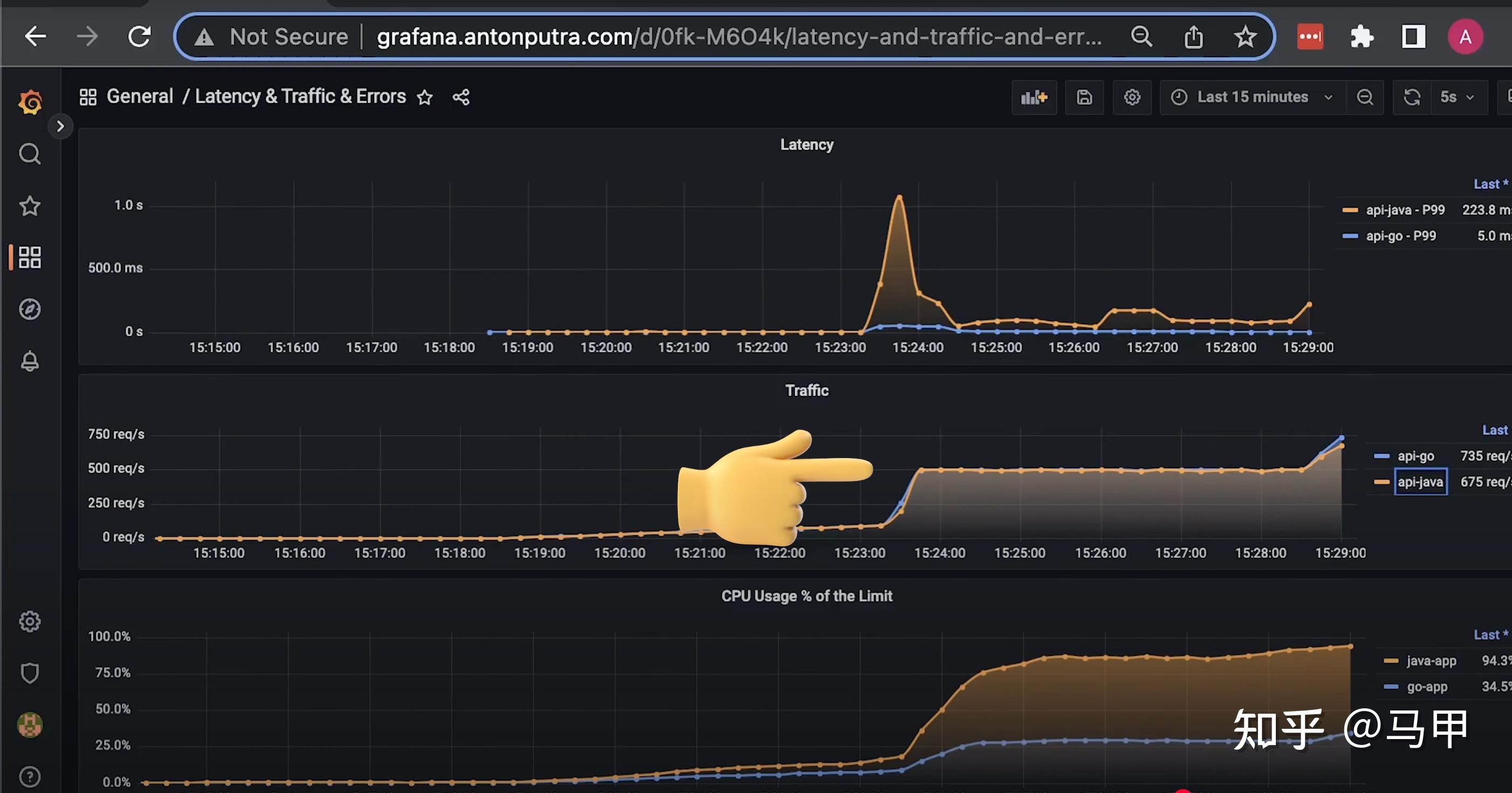
Task: Open the Latency panel title menu
Action: click(x=807, y=145)
